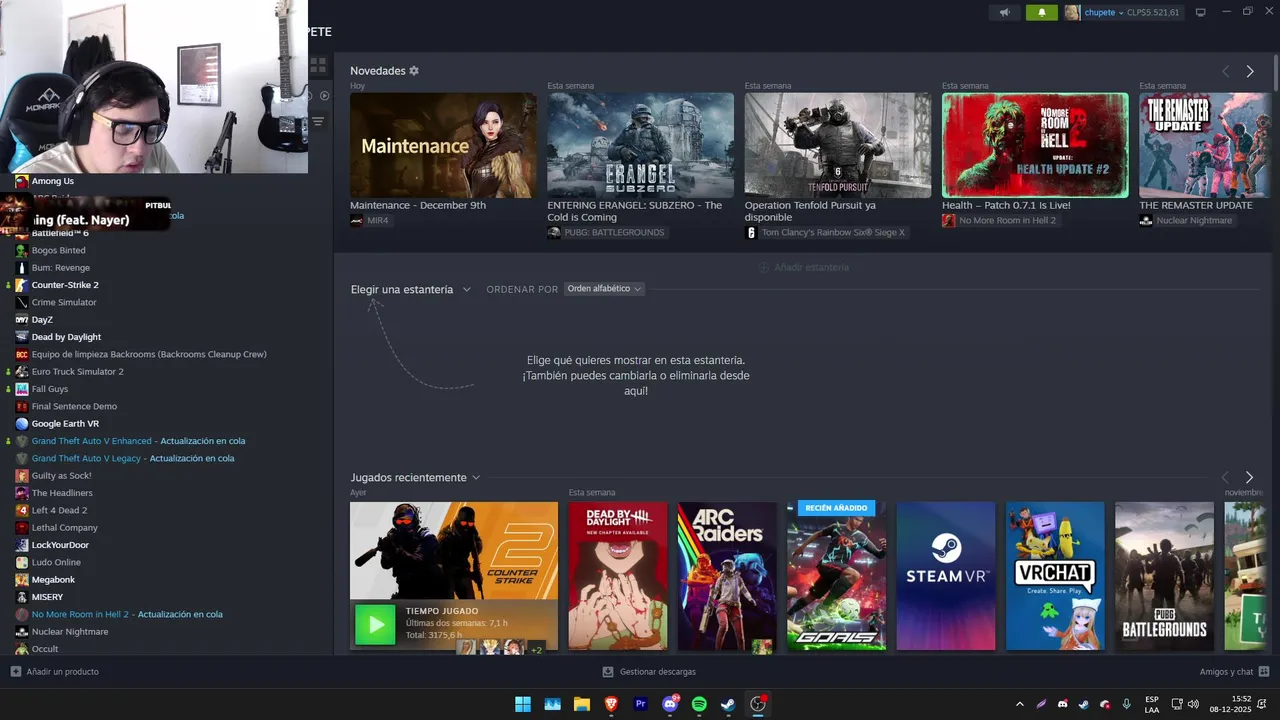Open the system volume icon in tray
Screen dimensions: 1280x720
click(1193, 704)
